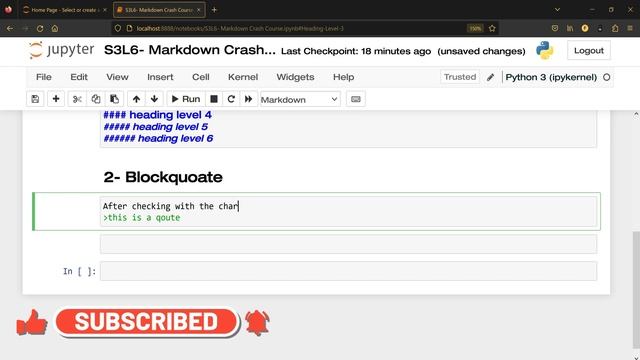The height and width of the screenshot is (360, 640).
Task: Open the File menu
Action: point(44,77)
